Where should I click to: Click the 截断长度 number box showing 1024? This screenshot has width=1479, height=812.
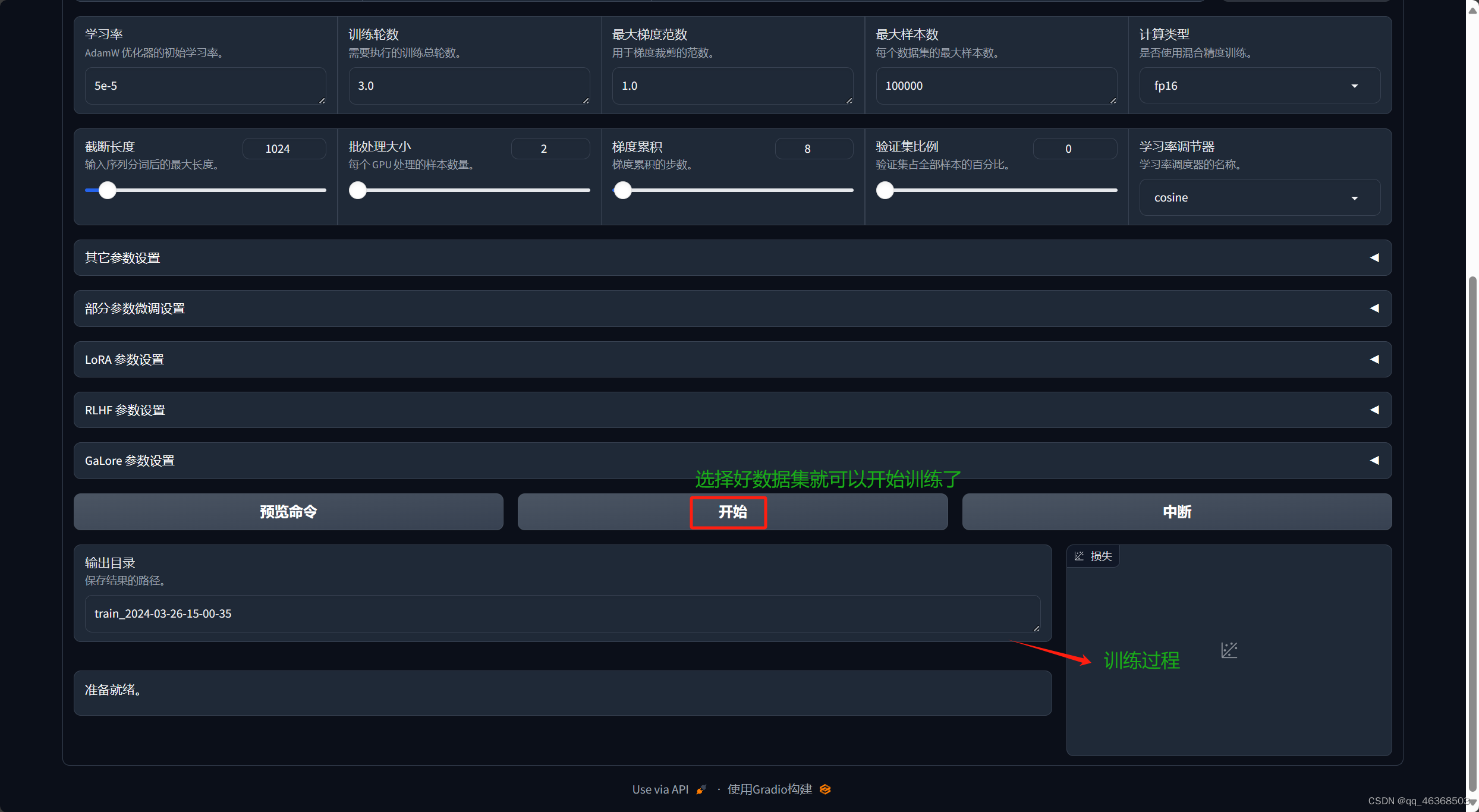point(284,149)
